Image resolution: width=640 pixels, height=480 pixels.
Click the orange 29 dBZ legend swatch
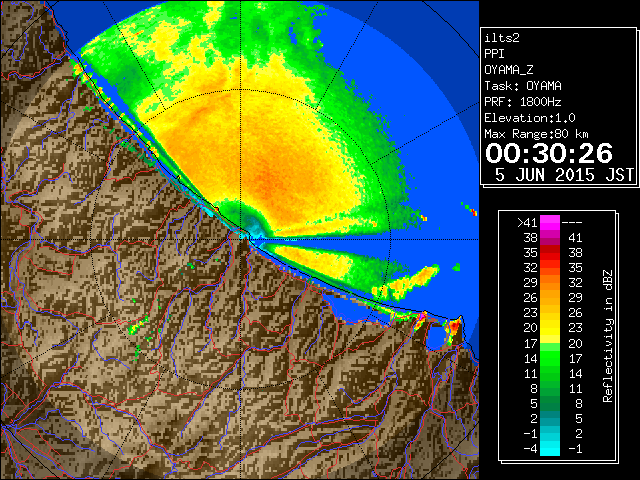(550, 282)
